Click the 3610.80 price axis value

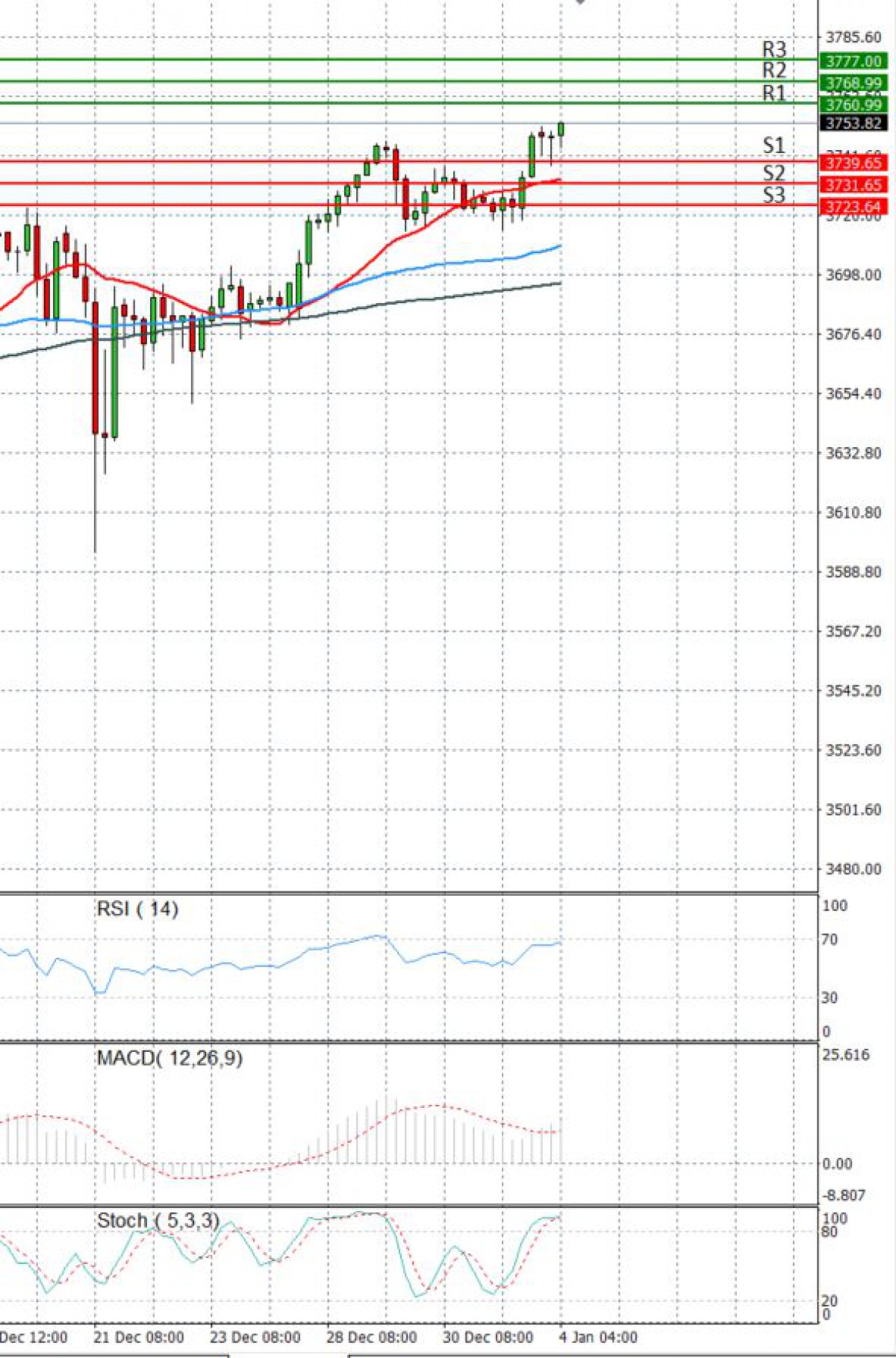tap(853, 512)
